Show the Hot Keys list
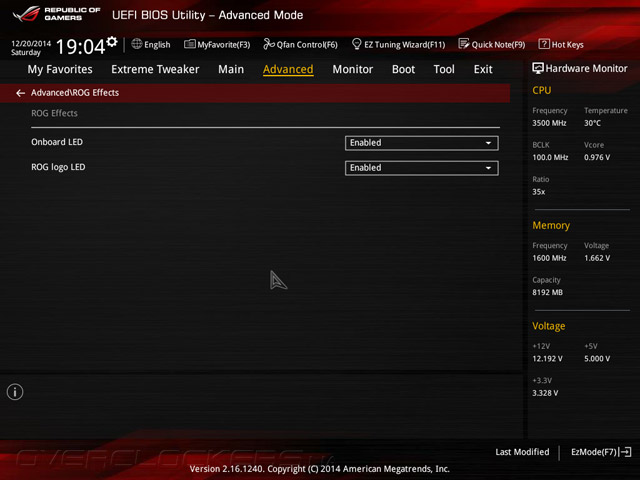Screen dimensions: 640x480 pyautogui.click(x=561, y=44)
